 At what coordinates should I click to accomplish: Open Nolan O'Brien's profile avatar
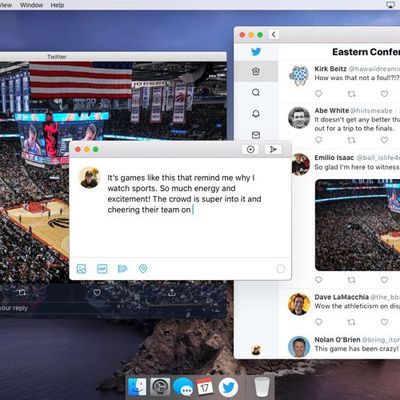tap(299, 347)
